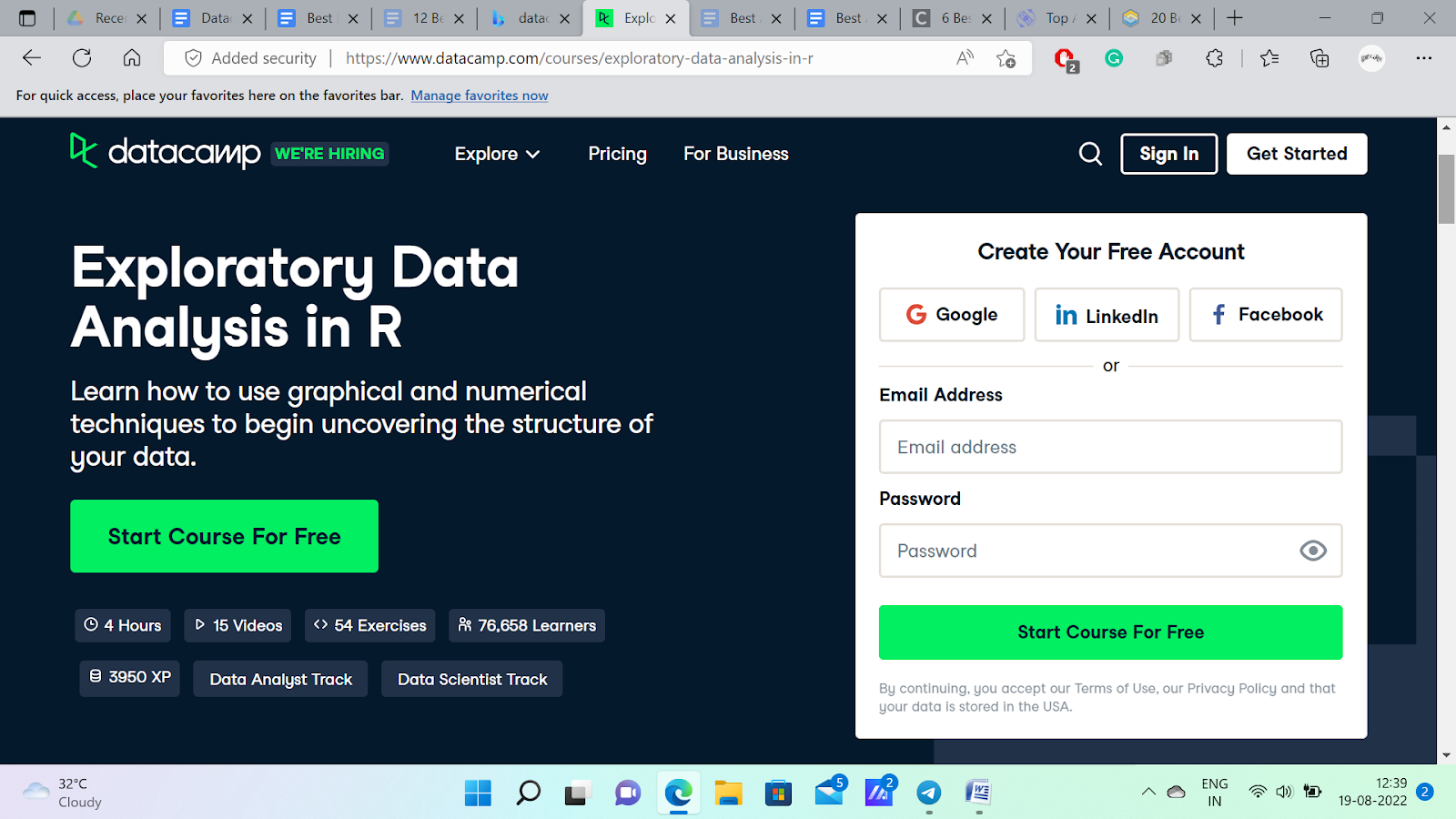Sign up with Google
Image resolution: width=1456 pixels, height=819 pixels.
point(952,315)
